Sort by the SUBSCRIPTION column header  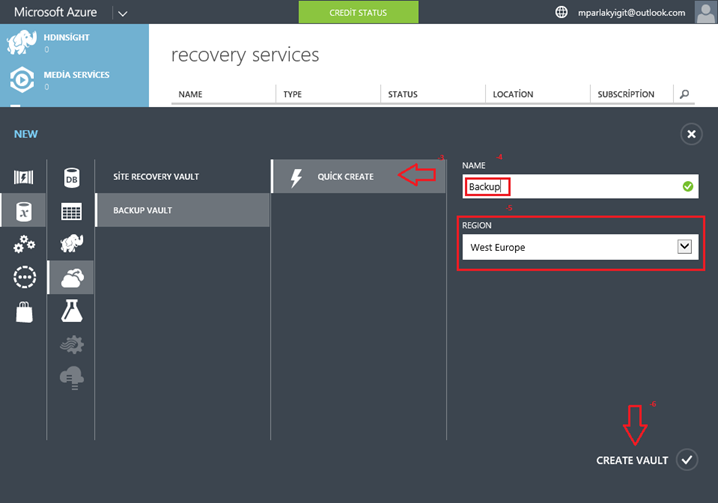[626, 94]
